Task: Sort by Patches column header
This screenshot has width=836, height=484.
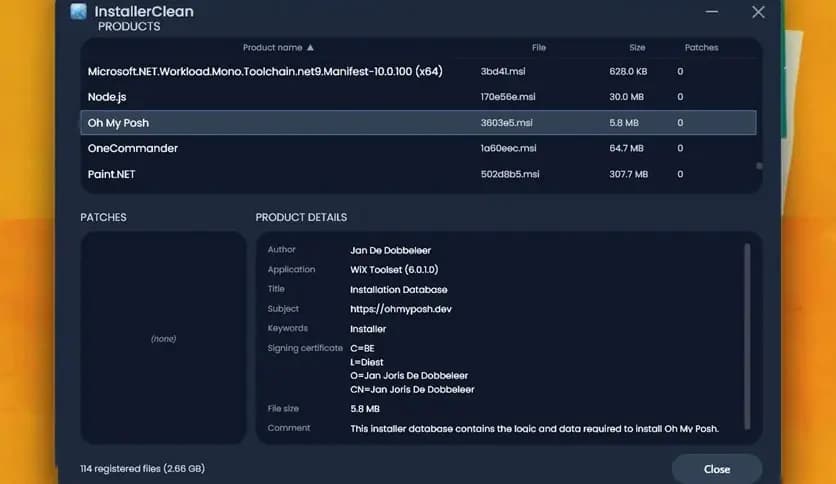Action: [701, 47]
